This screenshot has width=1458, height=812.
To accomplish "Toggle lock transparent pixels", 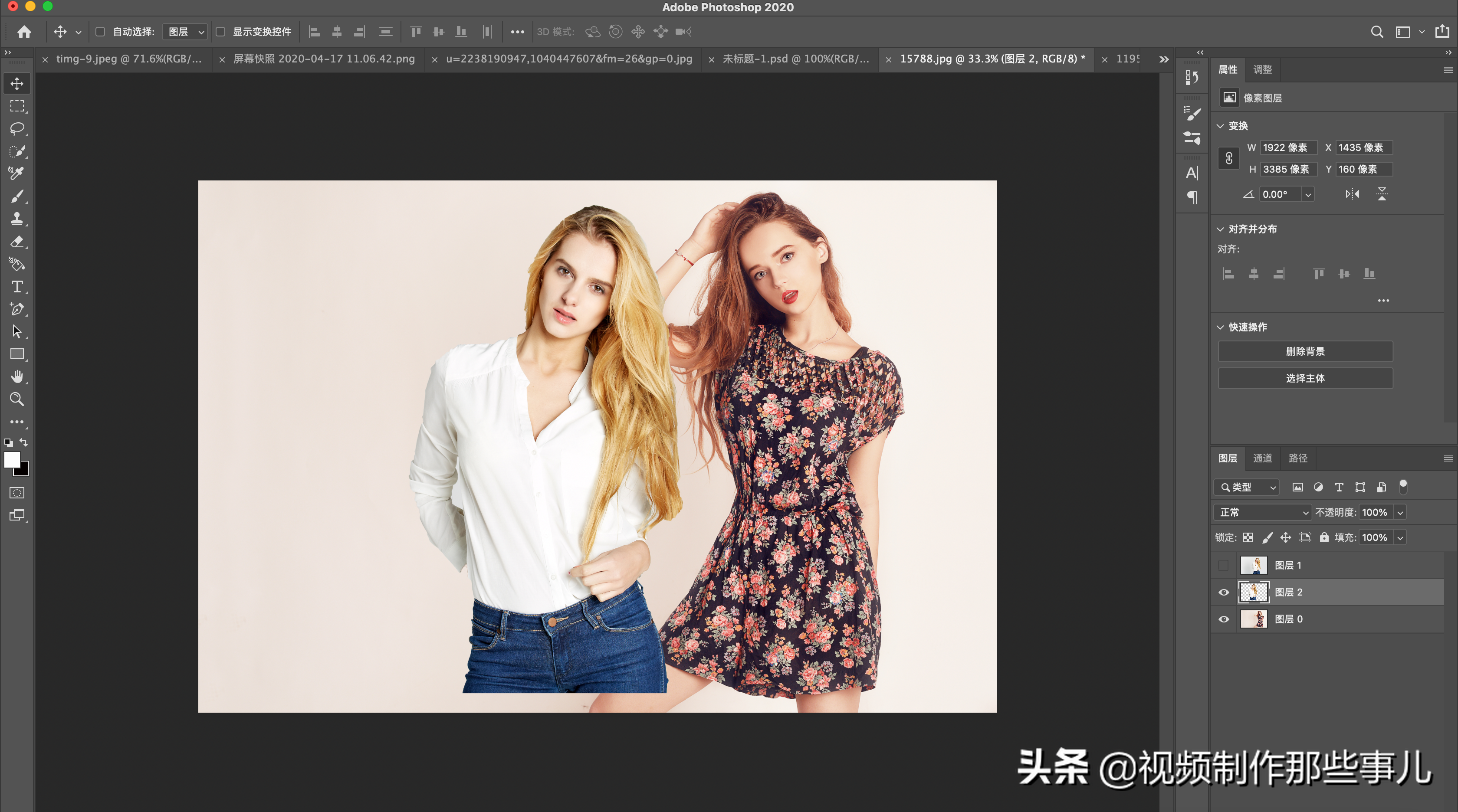I will pos(1248,537).
